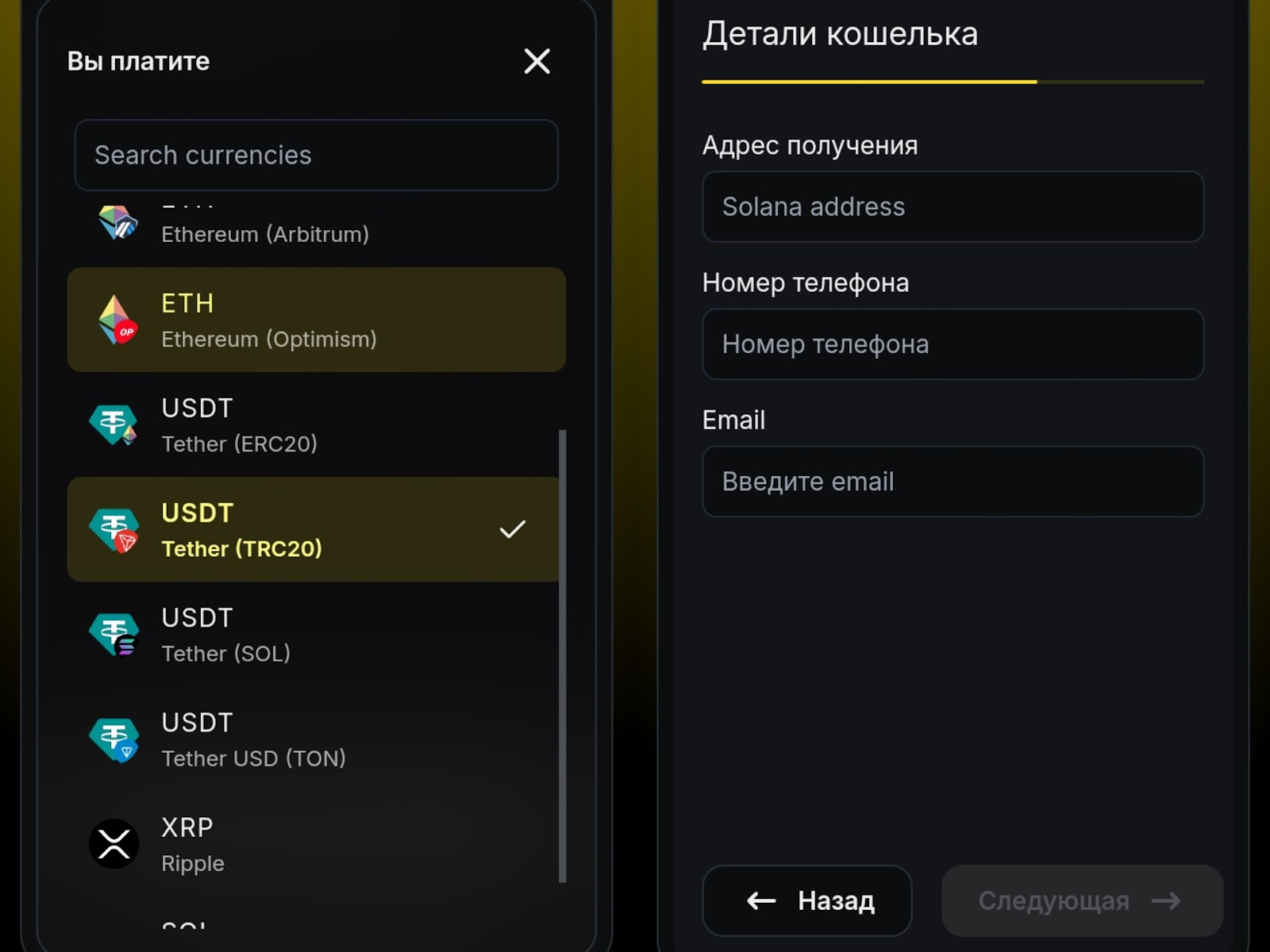
Task: Click the Tether TON coin icon
Action: click(x=114, y=739)
